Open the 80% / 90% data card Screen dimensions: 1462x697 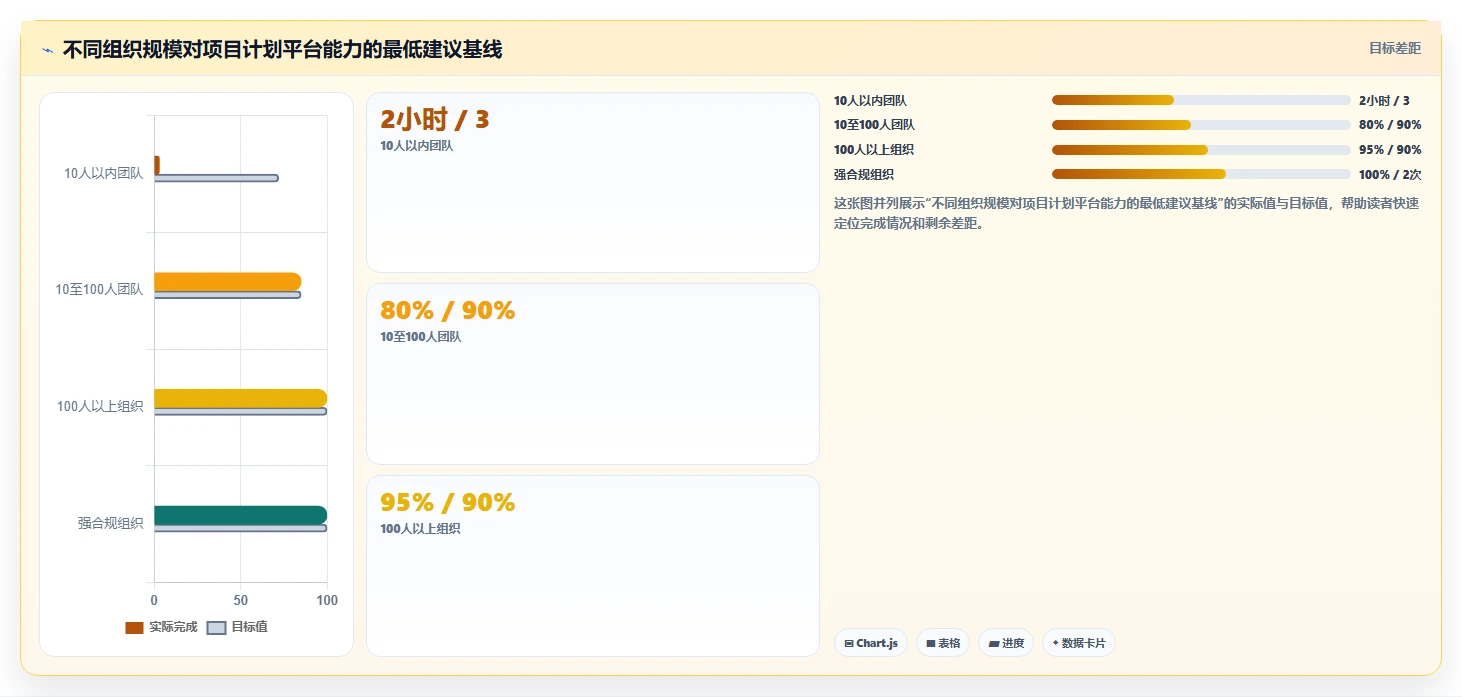[593, 374]
